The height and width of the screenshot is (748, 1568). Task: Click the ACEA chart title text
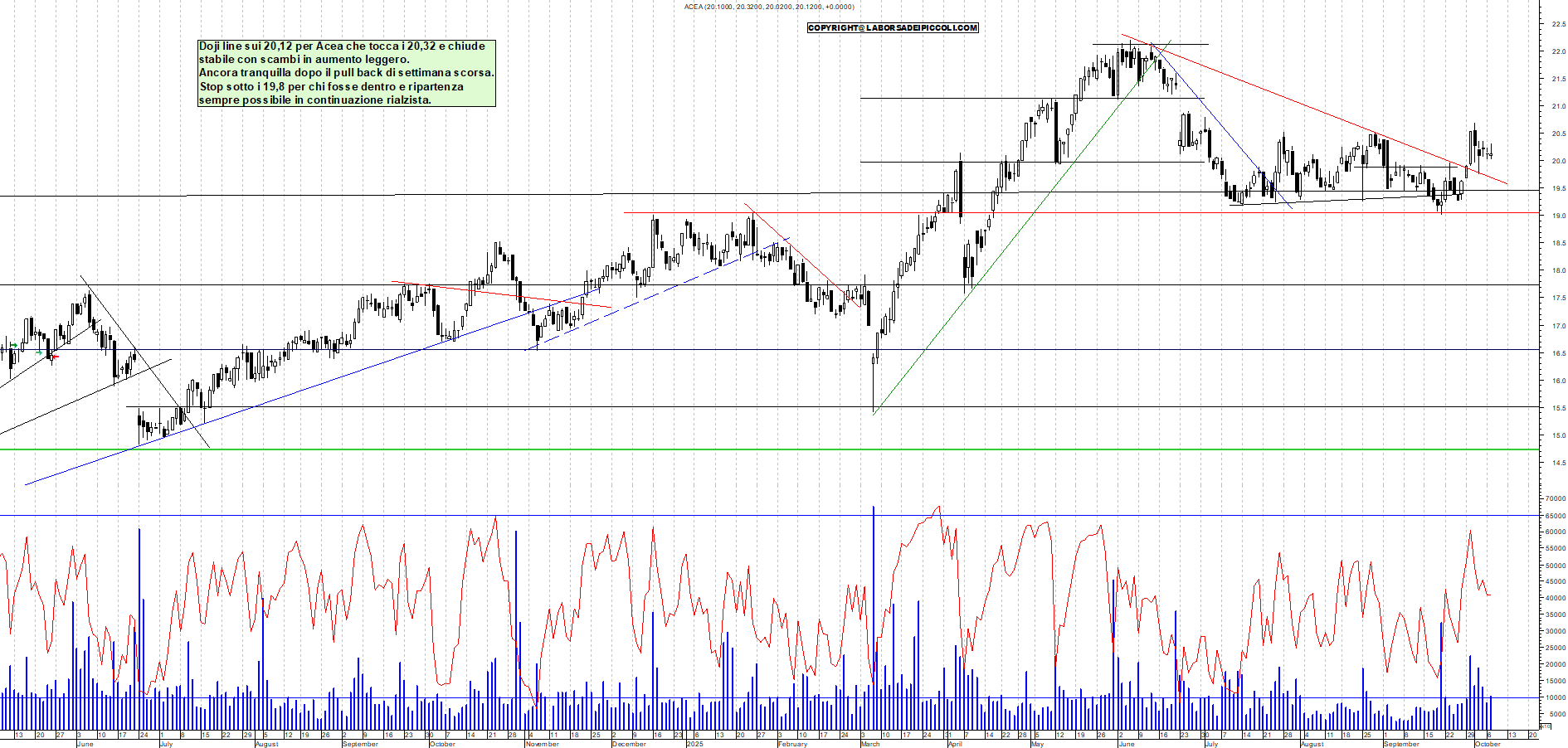click(x=768, y=7)
